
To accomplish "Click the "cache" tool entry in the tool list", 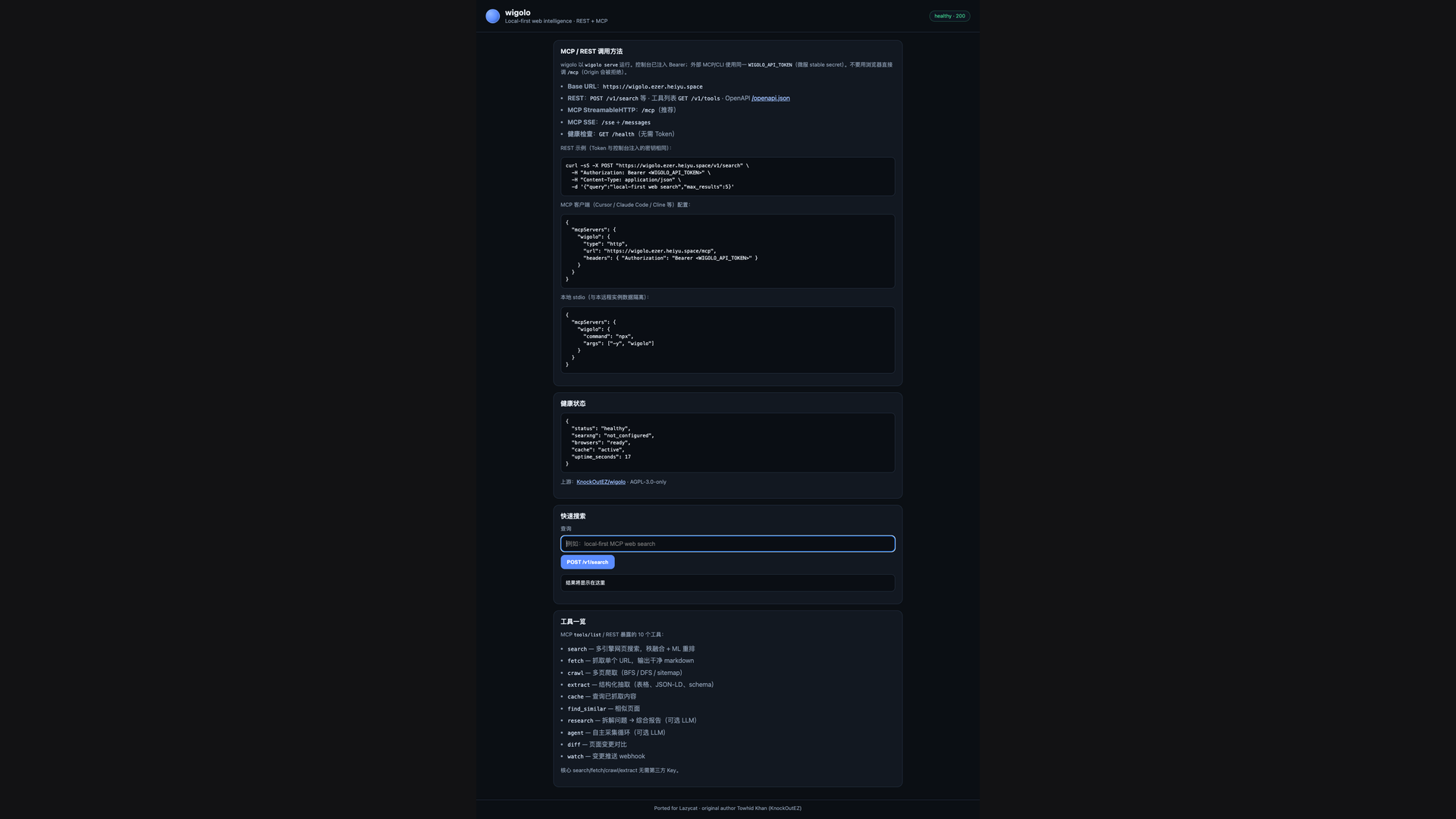I will coord(602,697).
